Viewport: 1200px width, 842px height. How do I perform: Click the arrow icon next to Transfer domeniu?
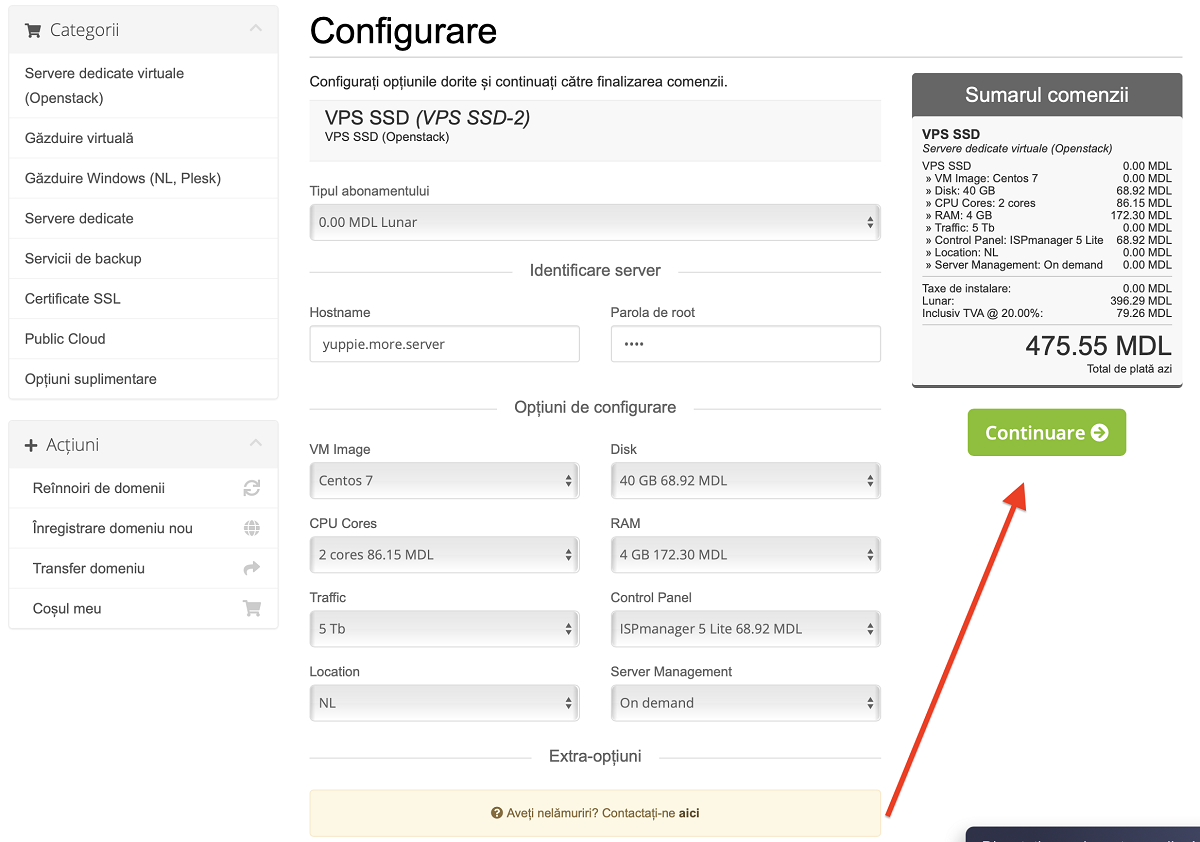click(251, 568)
